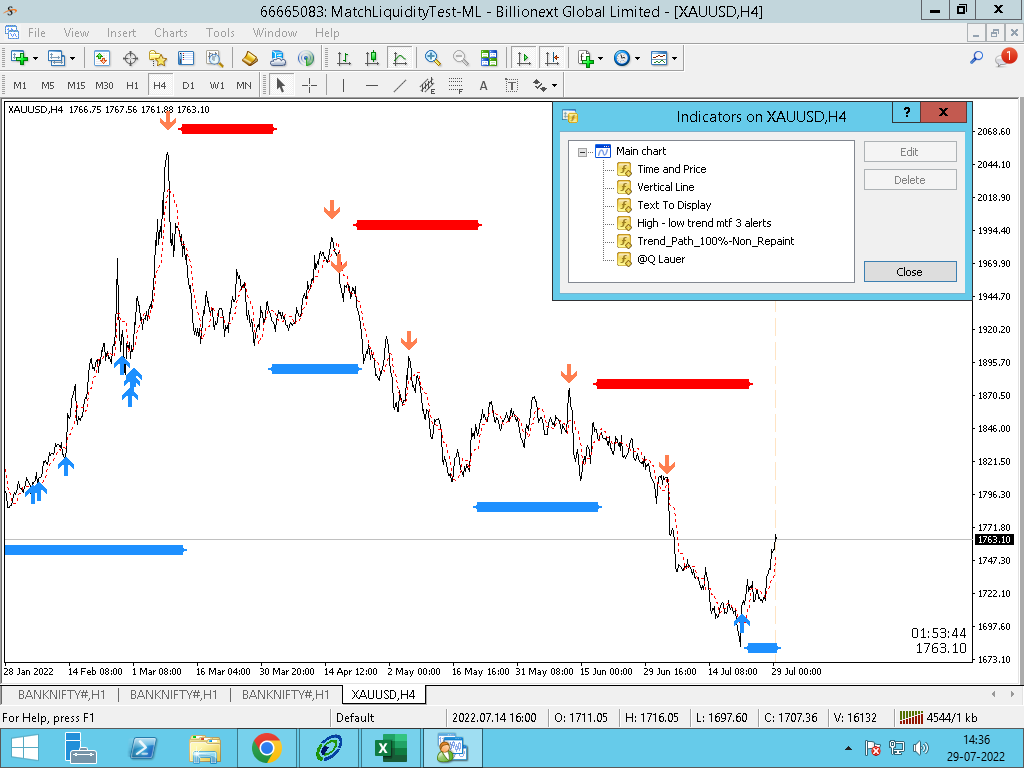Click the Templates icon
Image resolution: width=1024 pixels, height=768 pixels.
659,58
